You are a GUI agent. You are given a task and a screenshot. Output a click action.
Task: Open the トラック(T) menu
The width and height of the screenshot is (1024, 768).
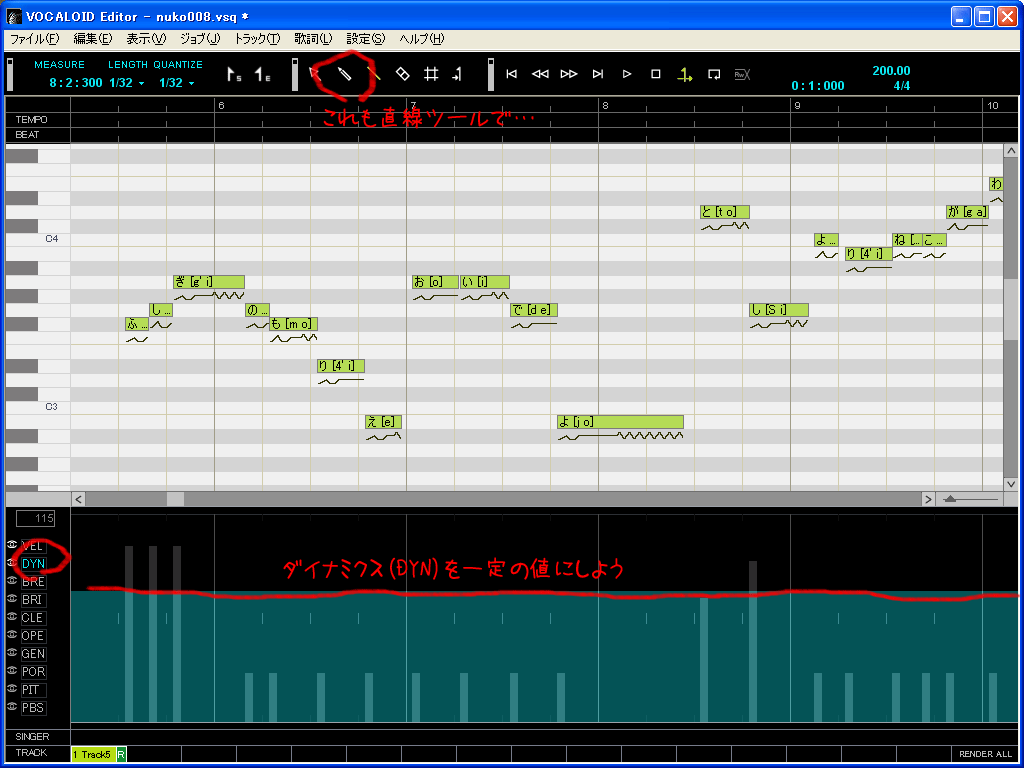257,39
